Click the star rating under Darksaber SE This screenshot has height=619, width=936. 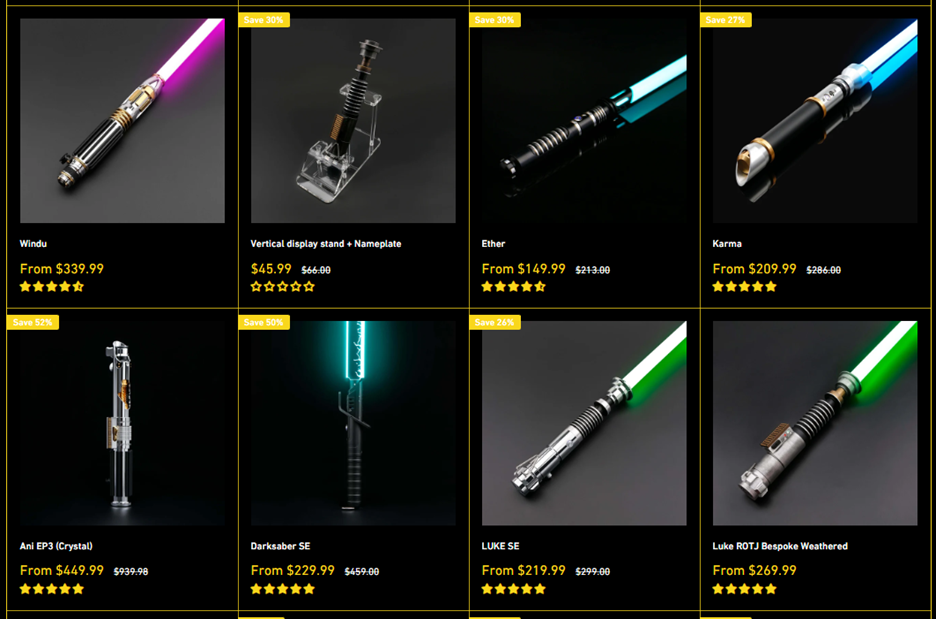point(283,589)
